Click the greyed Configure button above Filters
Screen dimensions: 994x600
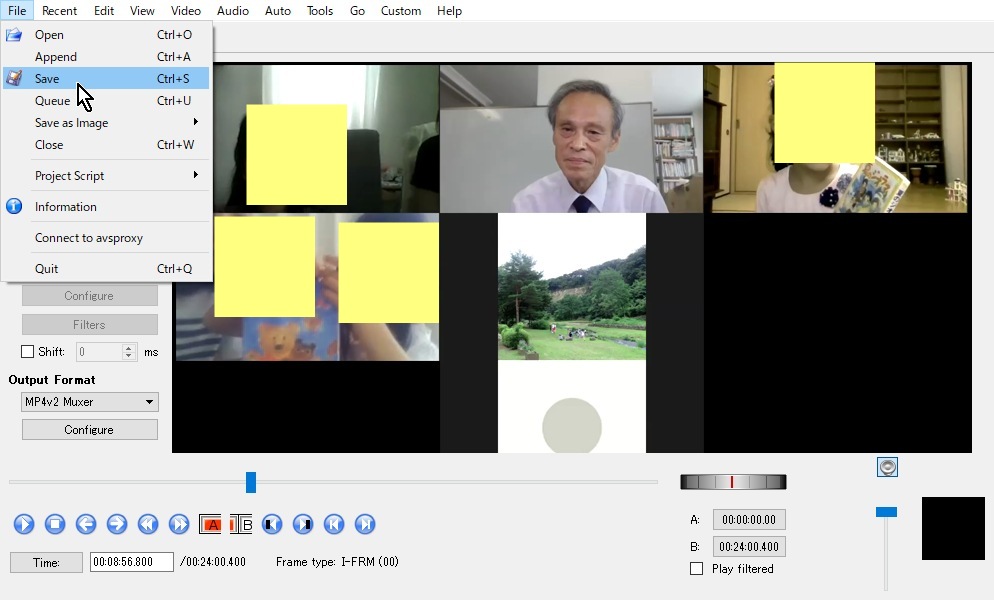(89, 296)
